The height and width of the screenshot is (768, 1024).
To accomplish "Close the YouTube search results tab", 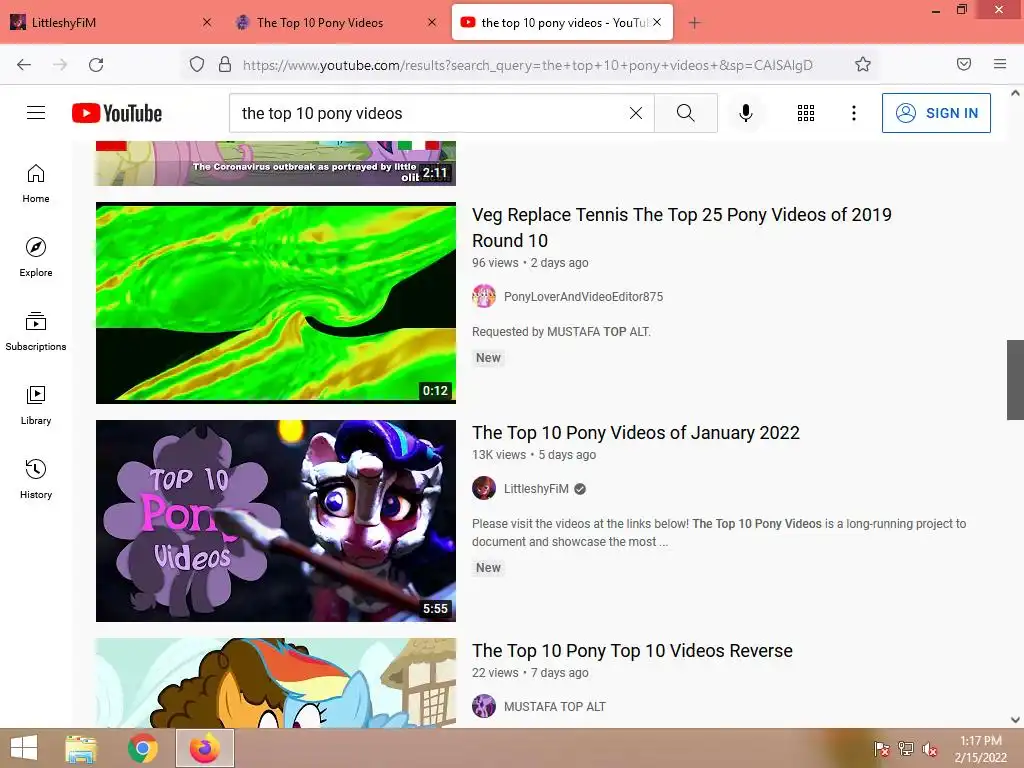I will (x=657, y=22).
